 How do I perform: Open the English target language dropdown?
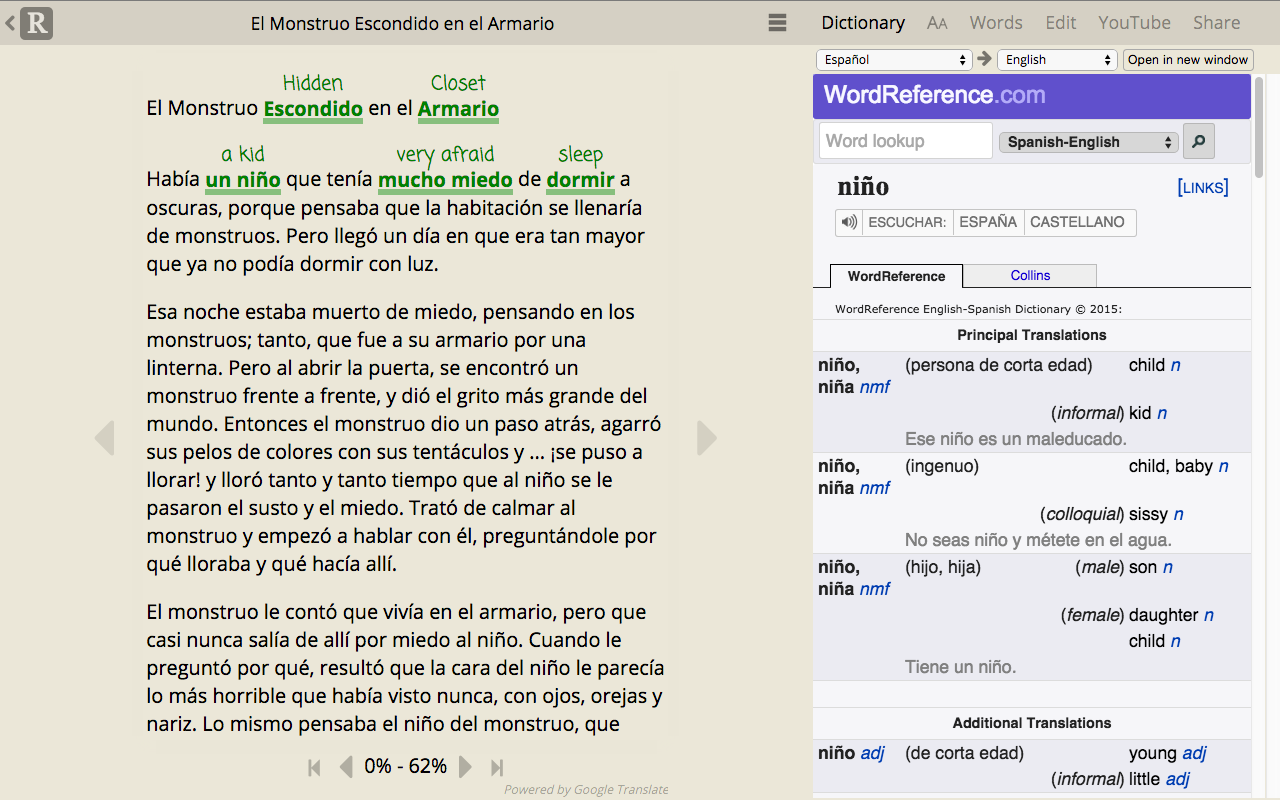click(x=1057, y=59)
